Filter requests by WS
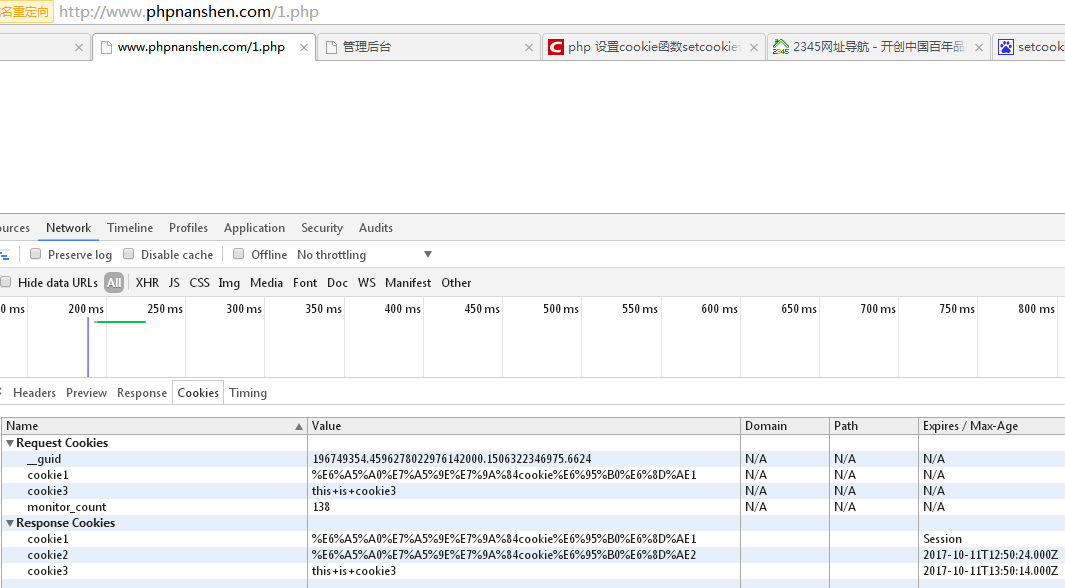Viewport: 1065px width, 588px height. coord(367,282)
